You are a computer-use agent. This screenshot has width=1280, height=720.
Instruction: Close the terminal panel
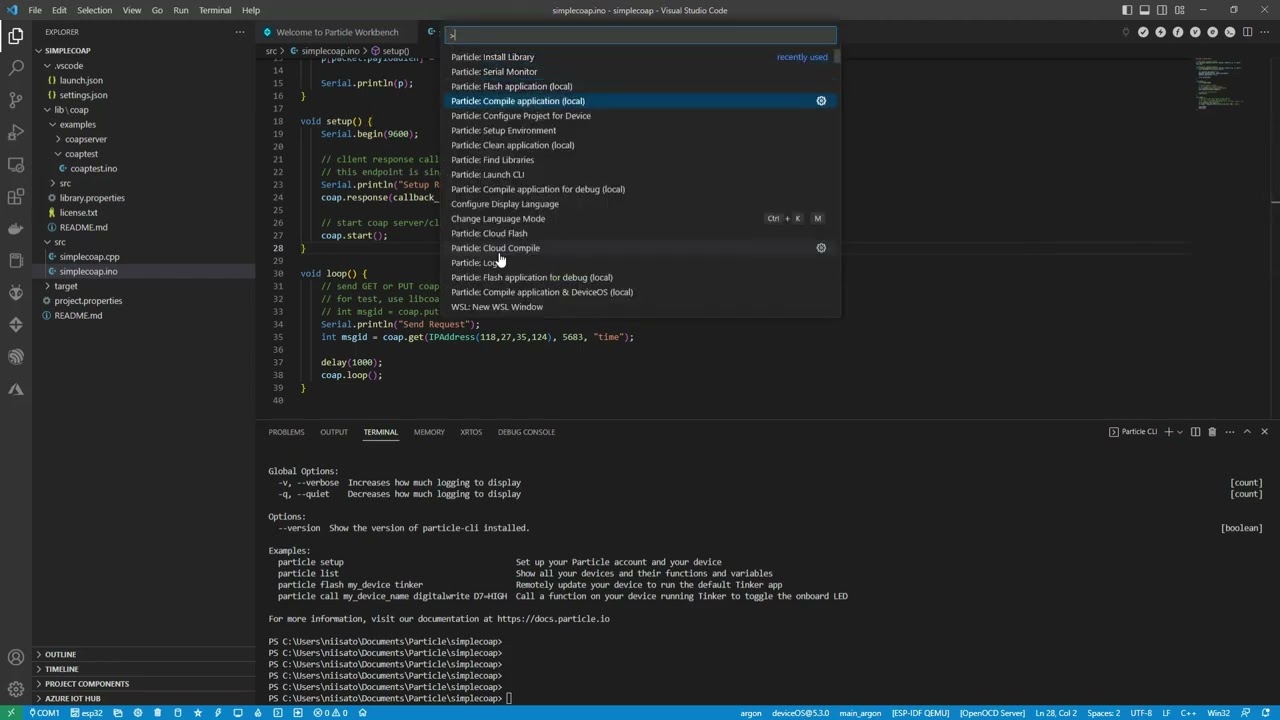click(1264, 432)
